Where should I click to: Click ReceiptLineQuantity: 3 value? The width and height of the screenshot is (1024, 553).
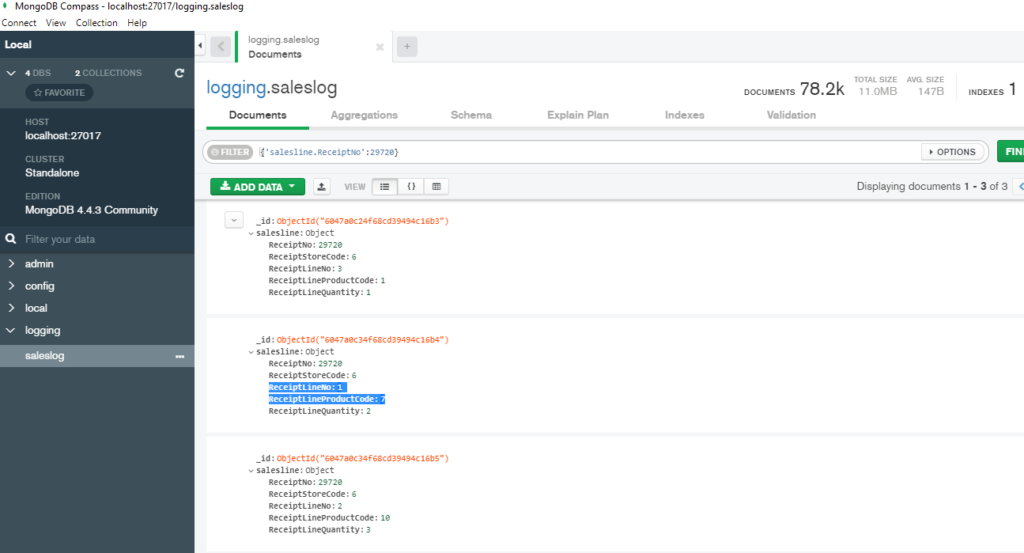point(368,529)
